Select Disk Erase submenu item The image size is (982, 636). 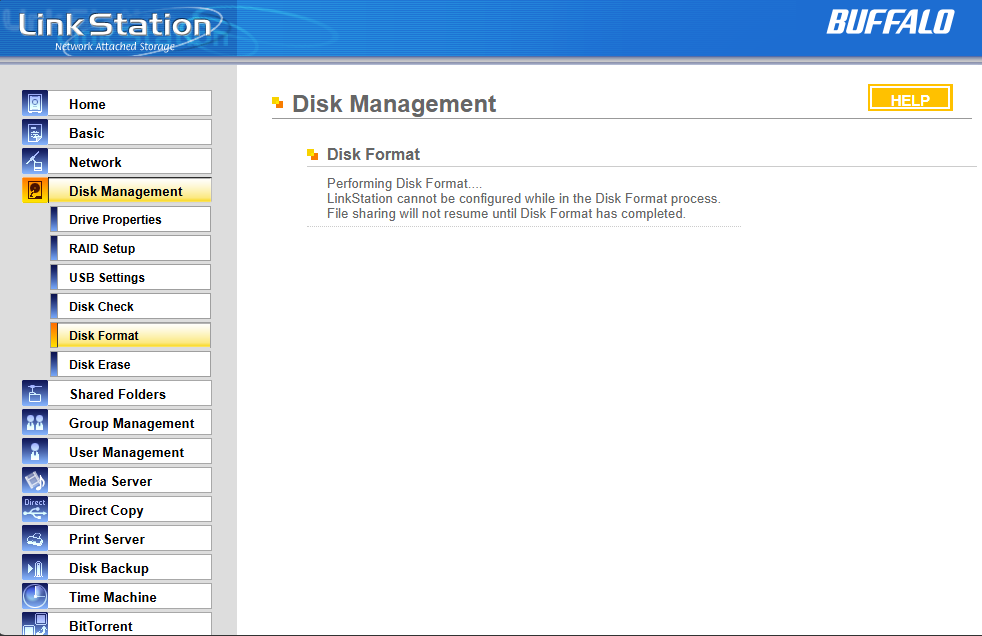pyautogui.click(x=100, y=365)
